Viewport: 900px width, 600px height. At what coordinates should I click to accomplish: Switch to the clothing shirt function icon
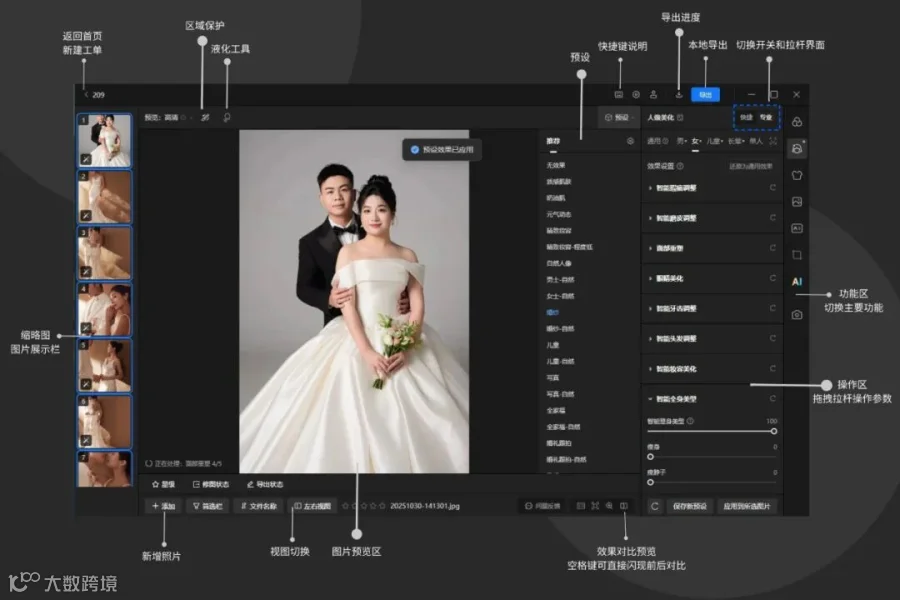pos(797,175)
